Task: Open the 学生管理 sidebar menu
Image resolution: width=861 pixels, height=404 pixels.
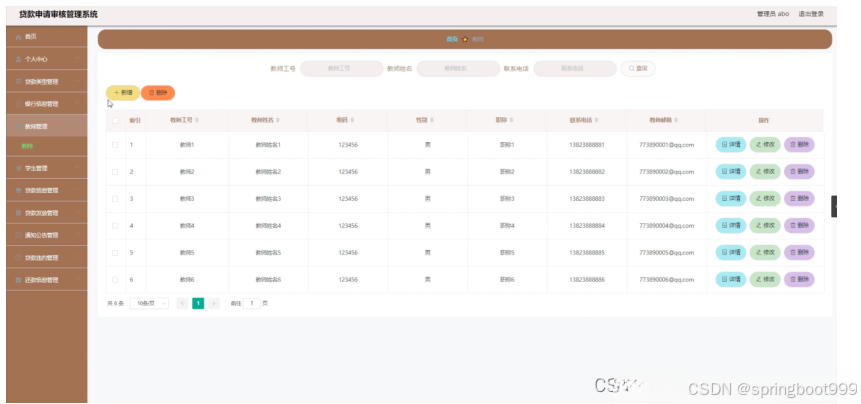Action: click(x=47, y=168)
